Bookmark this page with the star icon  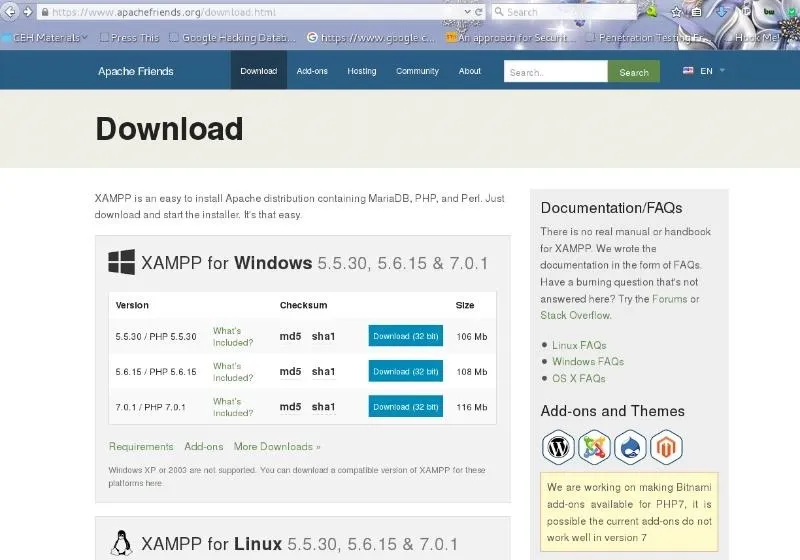[676, 12]
